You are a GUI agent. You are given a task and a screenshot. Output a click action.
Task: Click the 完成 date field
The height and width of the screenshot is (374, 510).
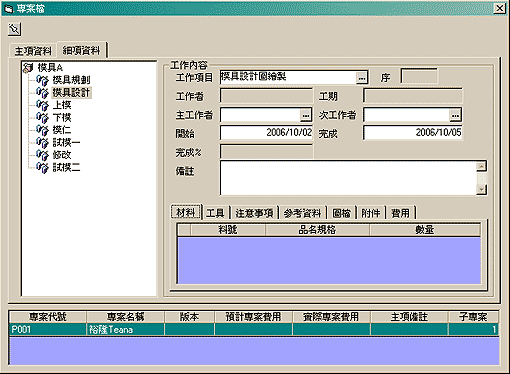click(x=413, y=133)
